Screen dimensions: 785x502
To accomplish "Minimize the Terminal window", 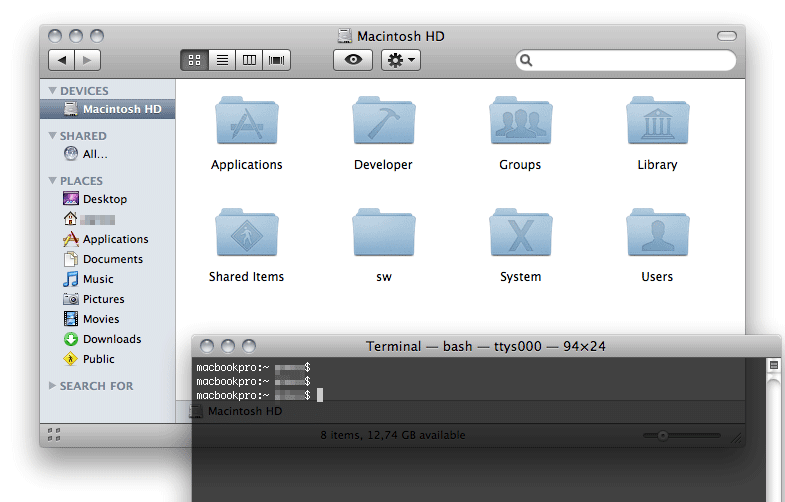I will (x=228, y=346).
